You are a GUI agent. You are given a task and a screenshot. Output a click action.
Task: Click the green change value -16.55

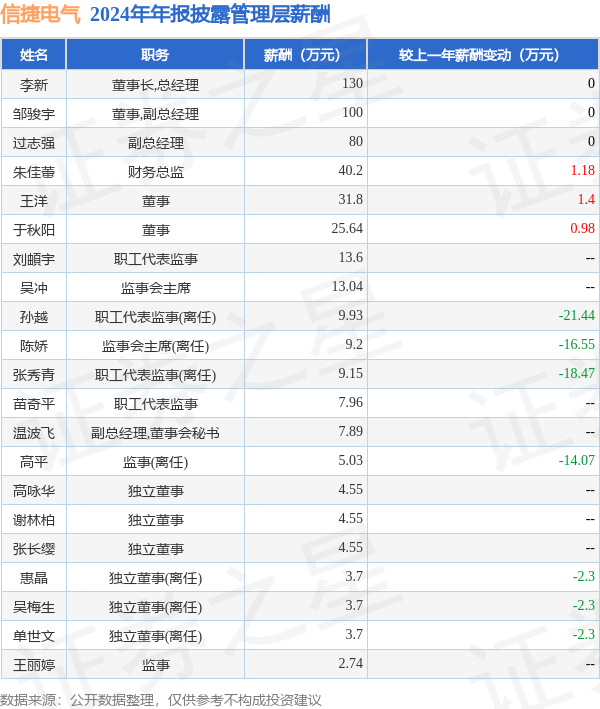[x=576, y=344]
